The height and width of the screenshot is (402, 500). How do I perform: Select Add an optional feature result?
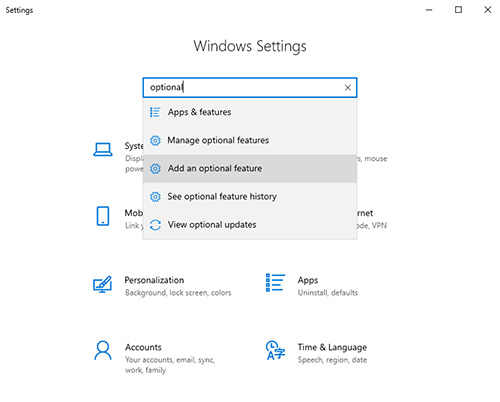point(250,169)
